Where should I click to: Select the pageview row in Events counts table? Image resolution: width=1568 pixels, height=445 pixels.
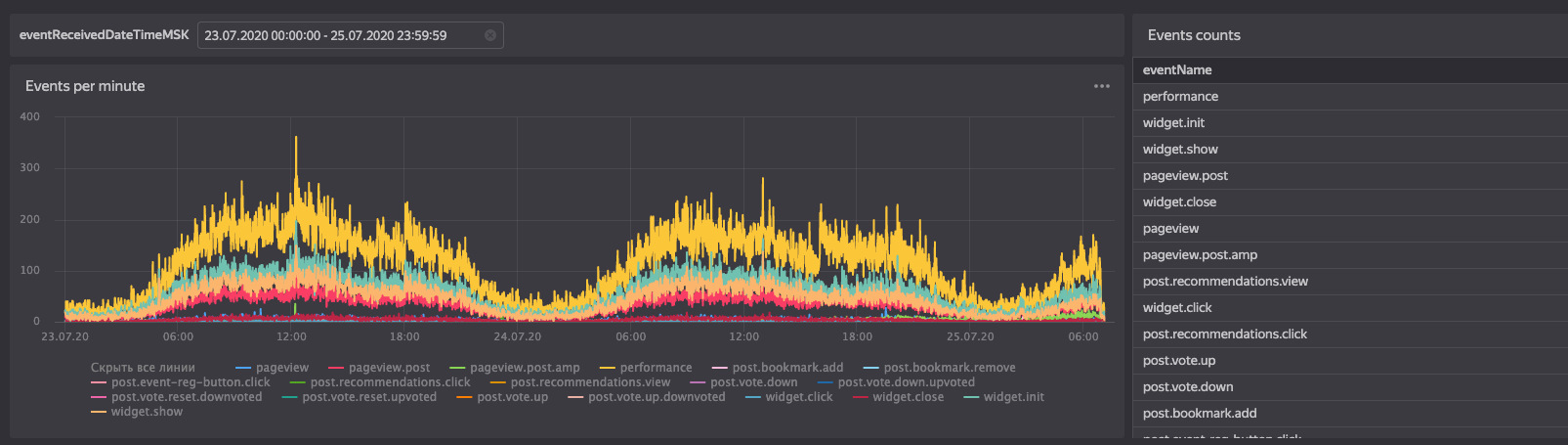1350,229
